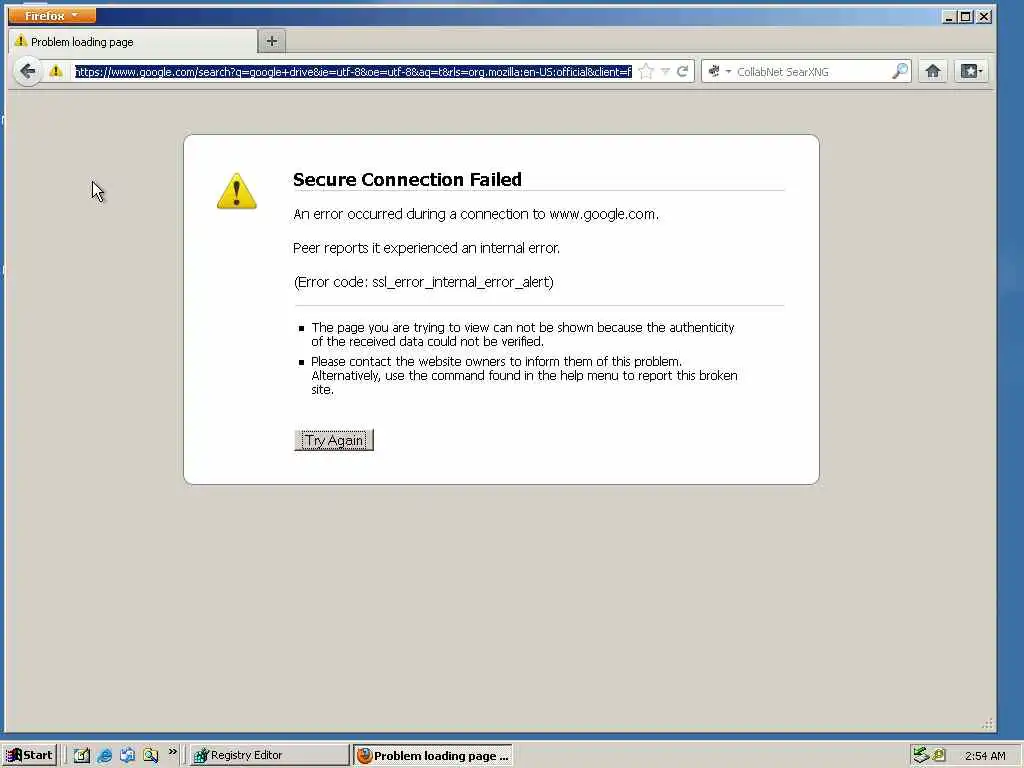Click the search folder quick launch icon
Image resolution: width=1024 pixels, height=768 pixels.
pos(151,755)
